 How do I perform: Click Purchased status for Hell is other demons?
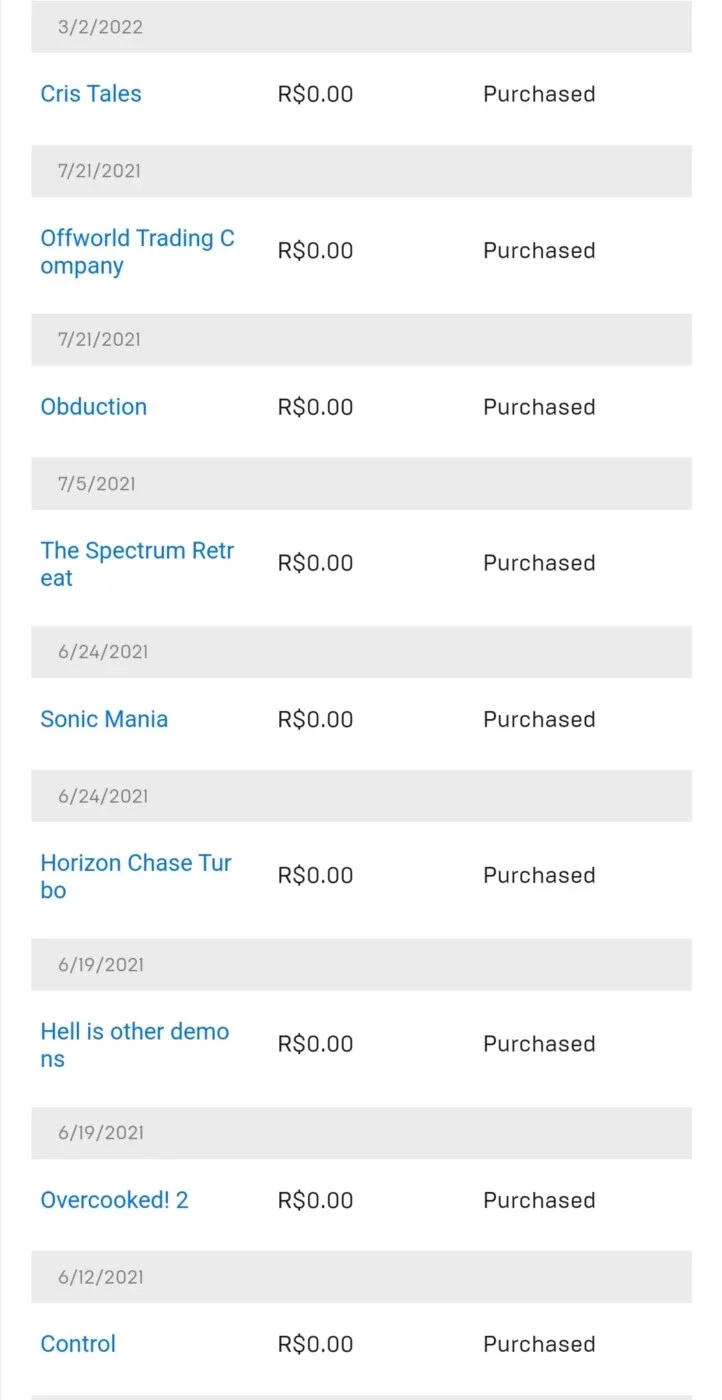point(539,1044)
